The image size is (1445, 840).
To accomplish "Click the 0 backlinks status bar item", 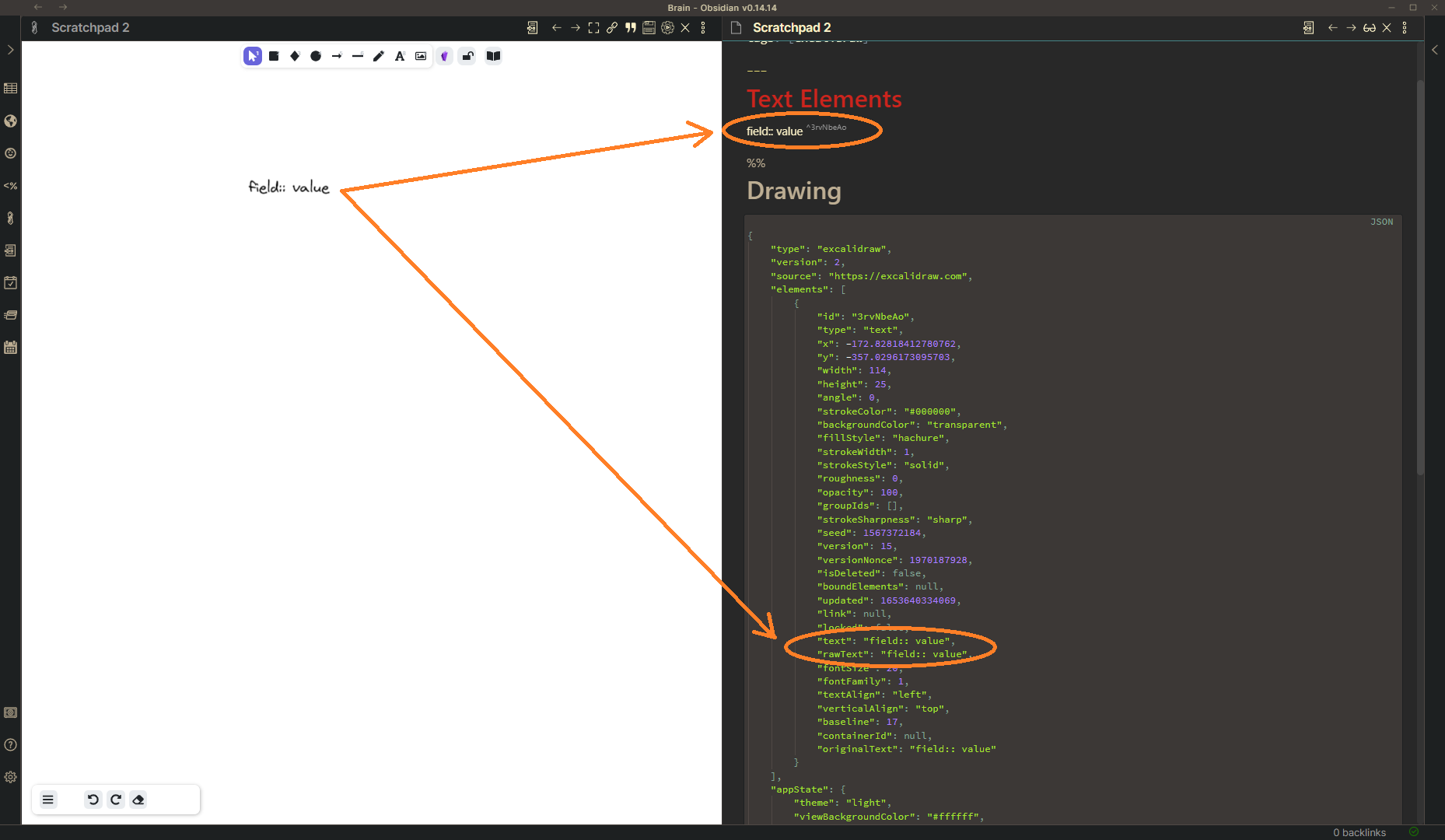I will click(x=1359, y=832).
